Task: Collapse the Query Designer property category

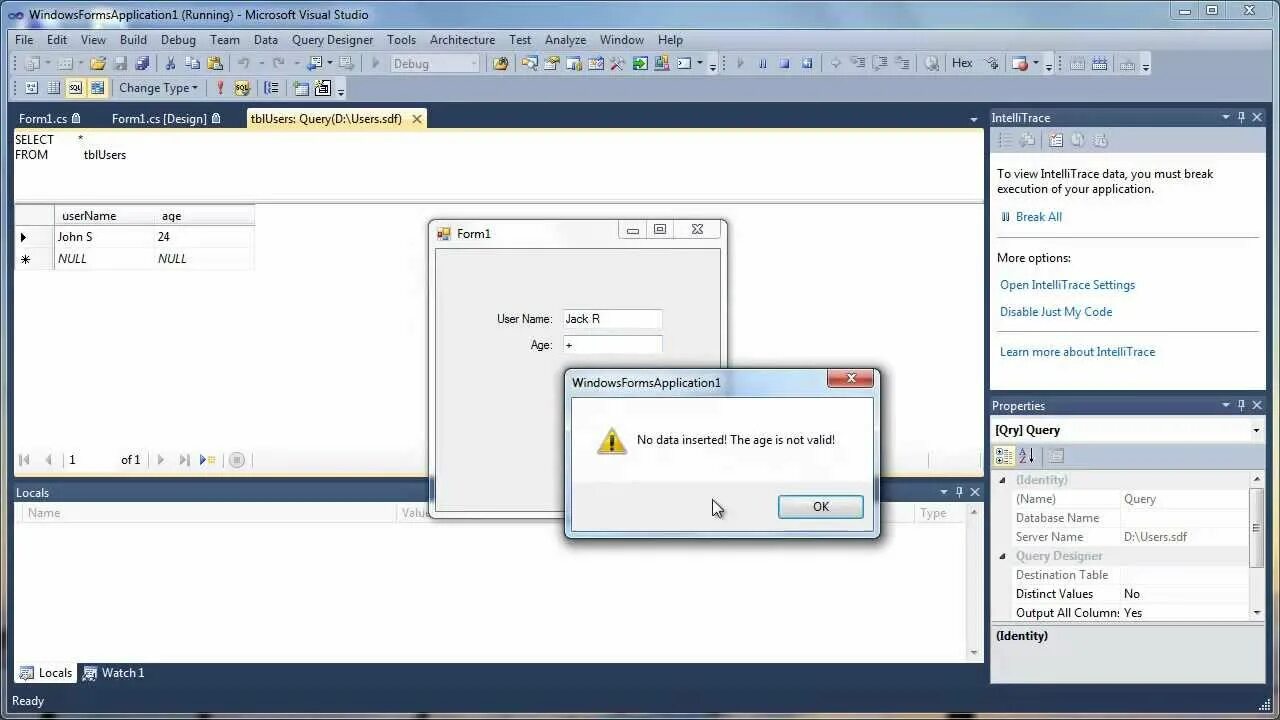Action: (1003, 556)
